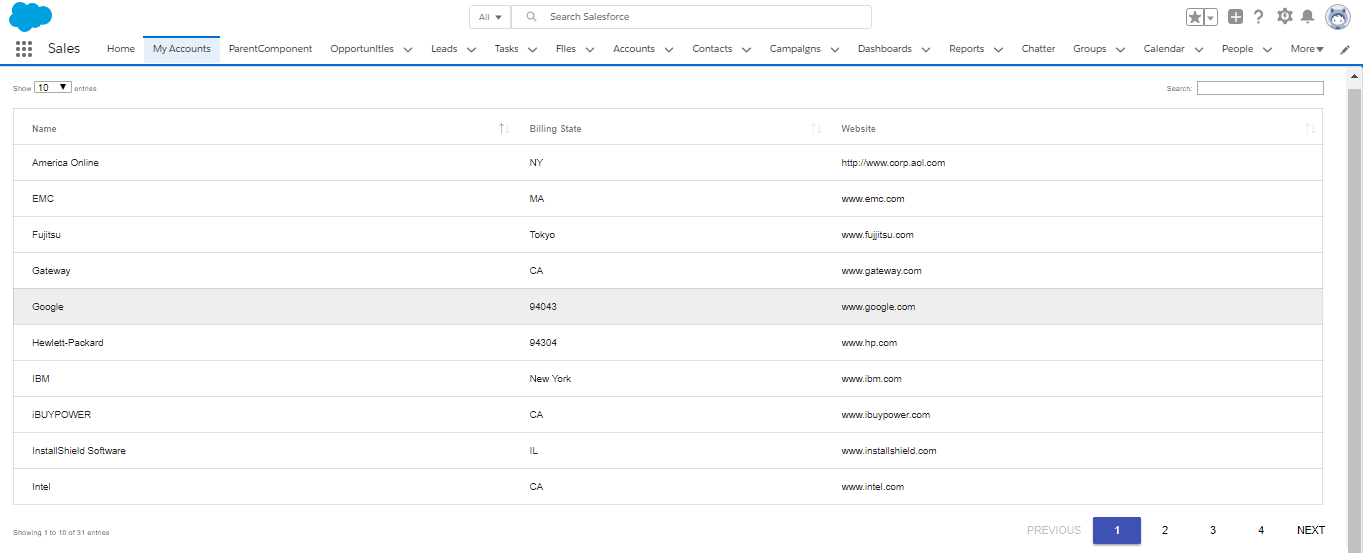Select the America Online account row
The width and height of the screenshot is (1363, 553).
coord(668,163)
